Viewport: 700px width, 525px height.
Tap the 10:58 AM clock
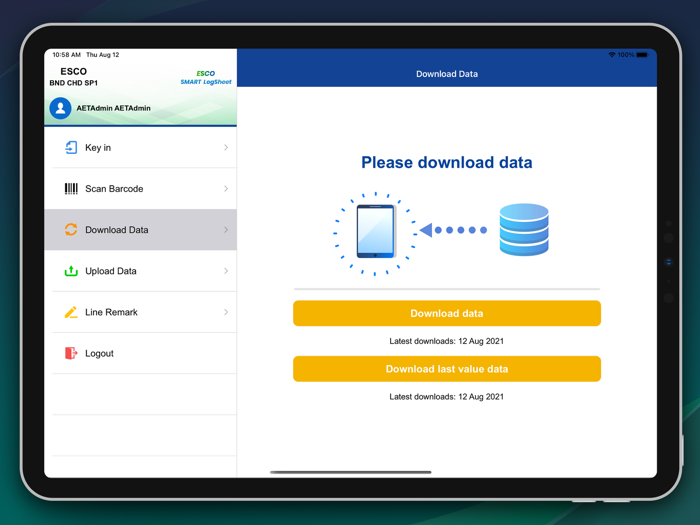[x=67, y=55]
